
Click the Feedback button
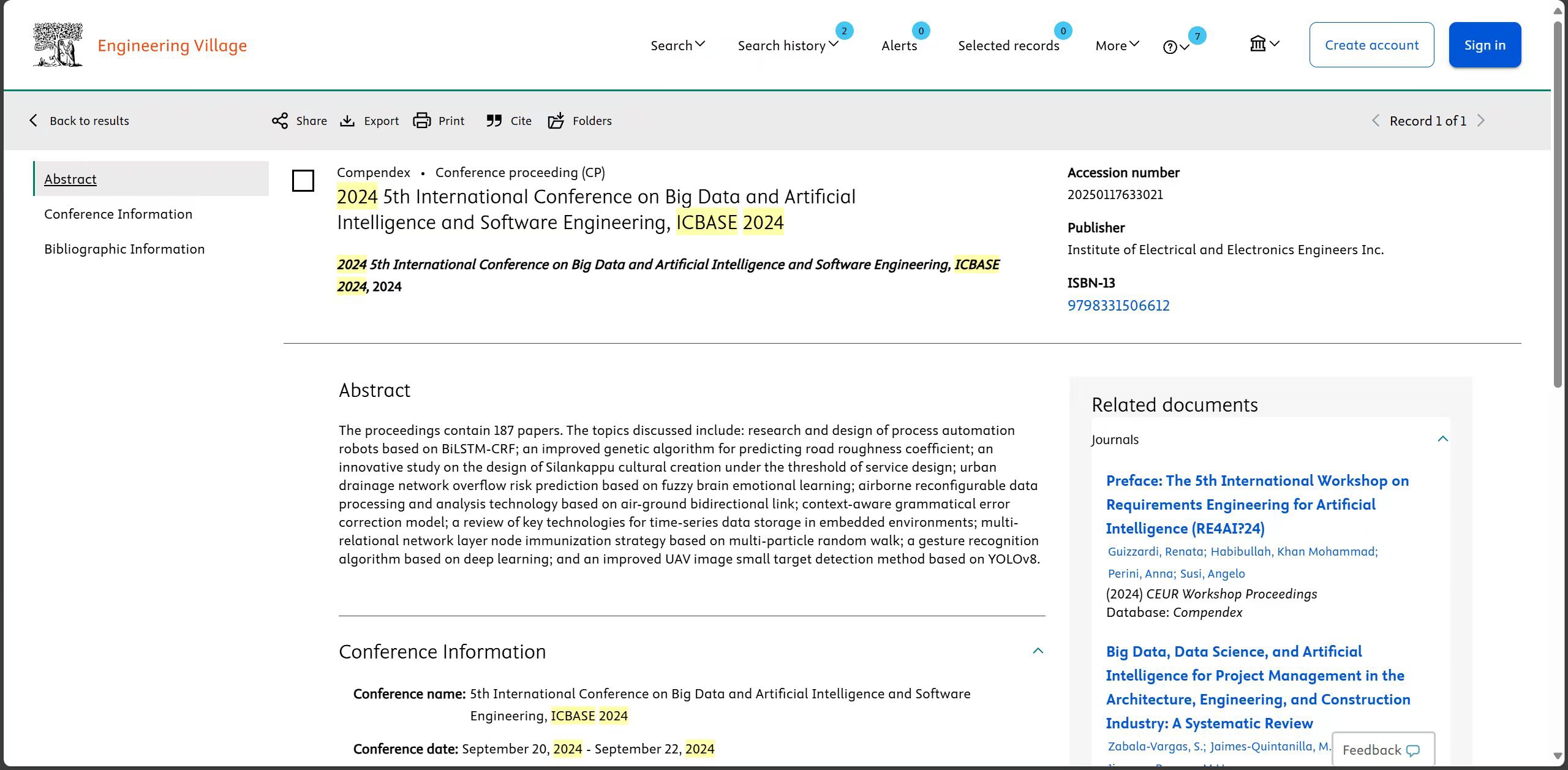pyautogui.click(x=1383, y=750)
